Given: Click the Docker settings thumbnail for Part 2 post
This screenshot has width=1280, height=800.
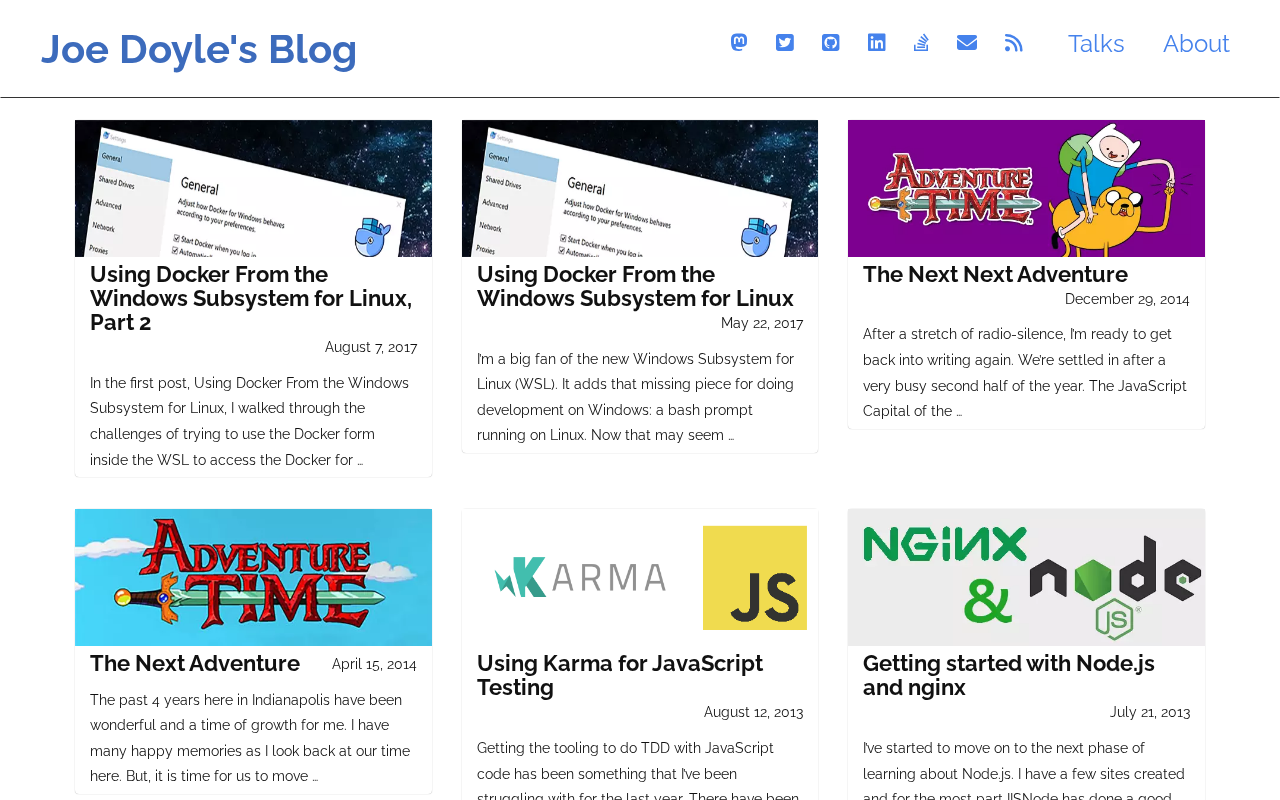Looking at the screenshot, I should [x=253, y=188].
